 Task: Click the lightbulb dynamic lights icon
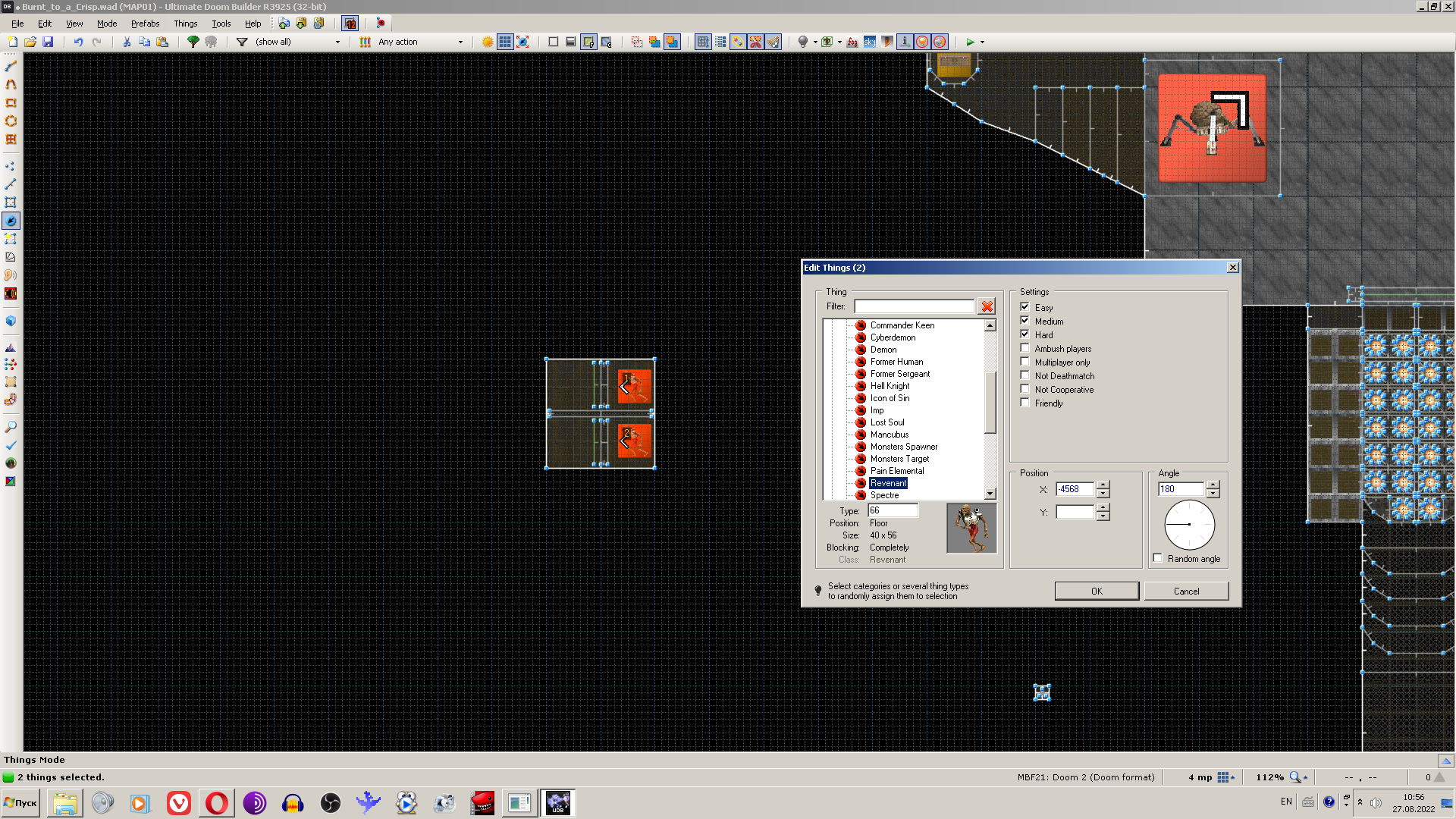(x=803, y=42)
